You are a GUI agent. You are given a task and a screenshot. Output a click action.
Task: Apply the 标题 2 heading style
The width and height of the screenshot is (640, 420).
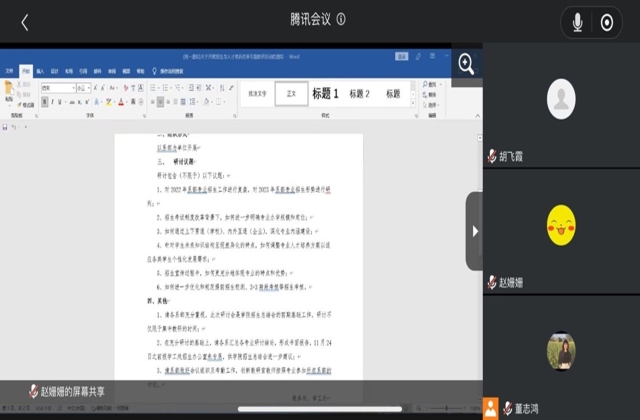(x=360, y=94)
